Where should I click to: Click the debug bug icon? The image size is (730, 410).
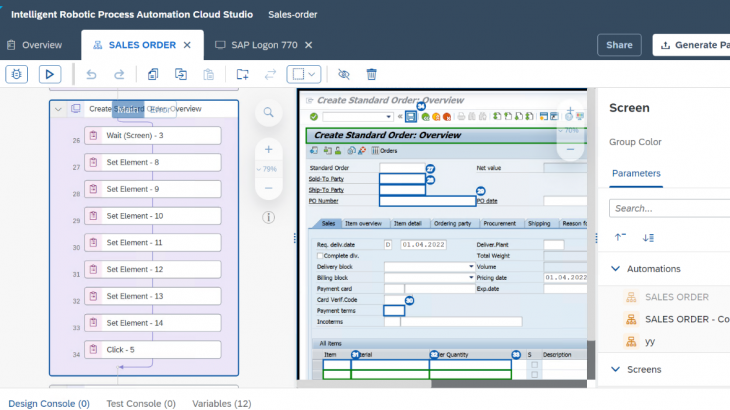click(x=16, y=74)
